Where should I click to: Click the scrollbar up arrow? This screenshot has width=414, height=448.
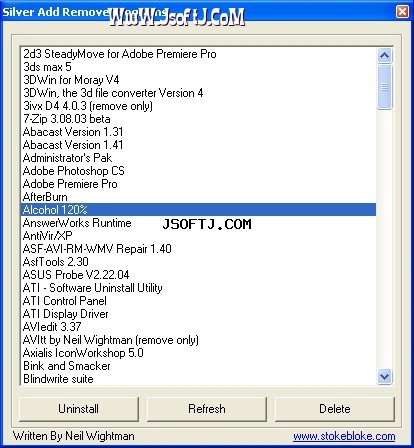click(x=385, y=55)
